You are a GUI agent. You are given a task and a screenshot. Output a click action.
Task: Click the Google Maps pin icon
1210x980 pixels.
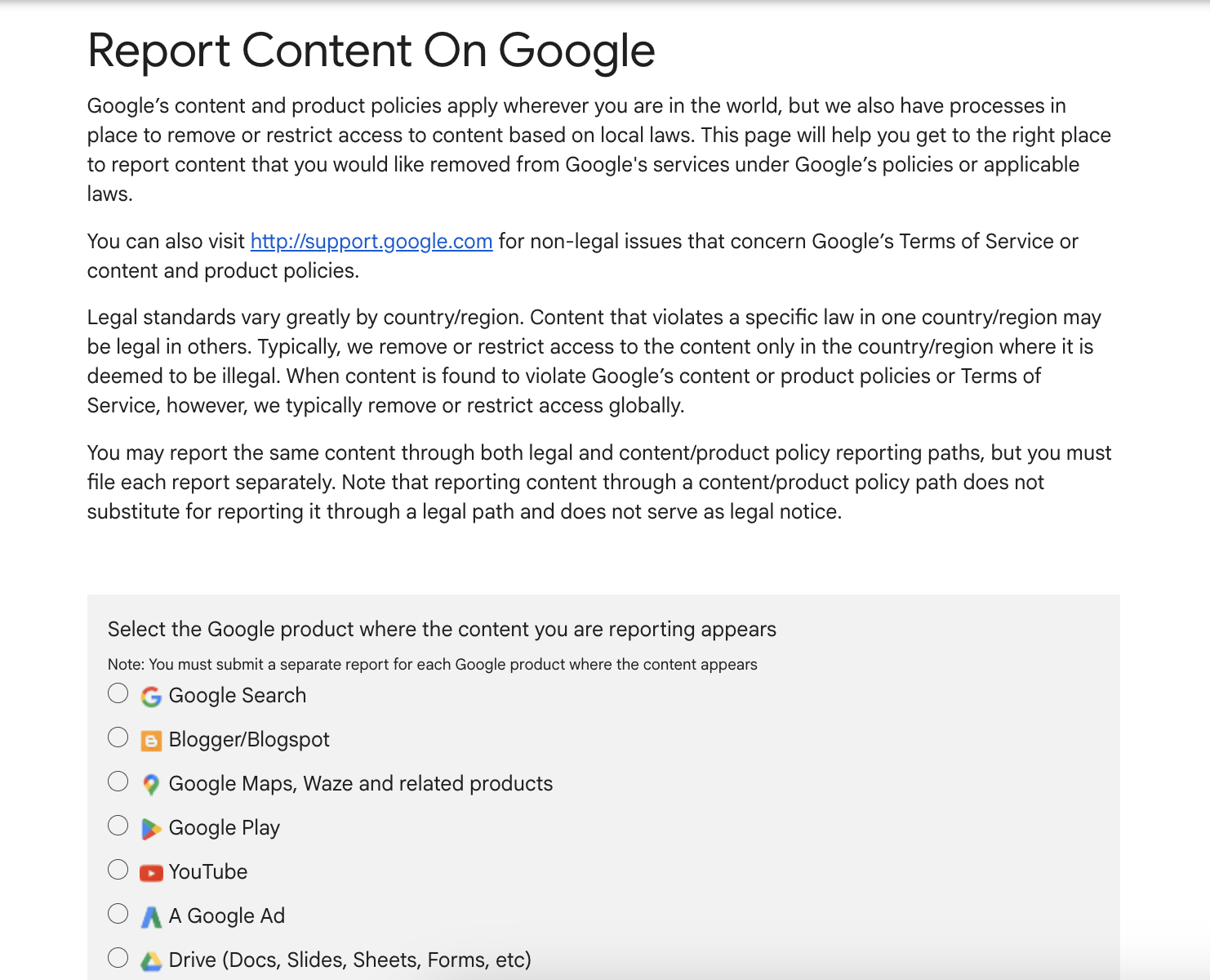[151, 785]
